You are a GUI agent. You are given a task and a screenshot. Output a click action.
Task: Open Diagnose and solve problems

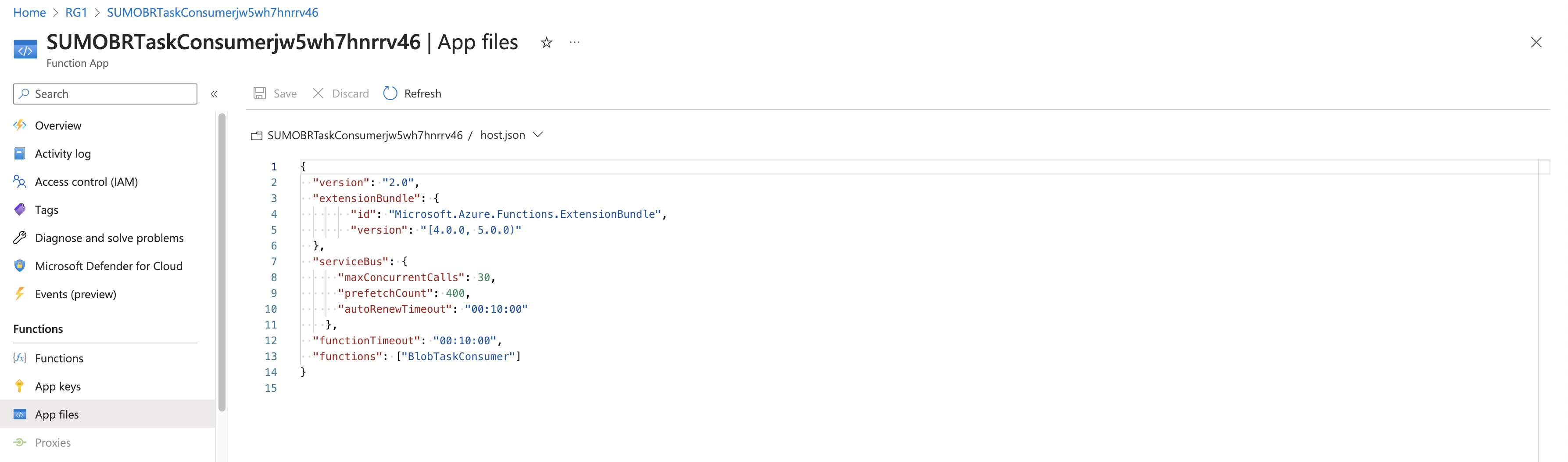(x=109, y=238)
